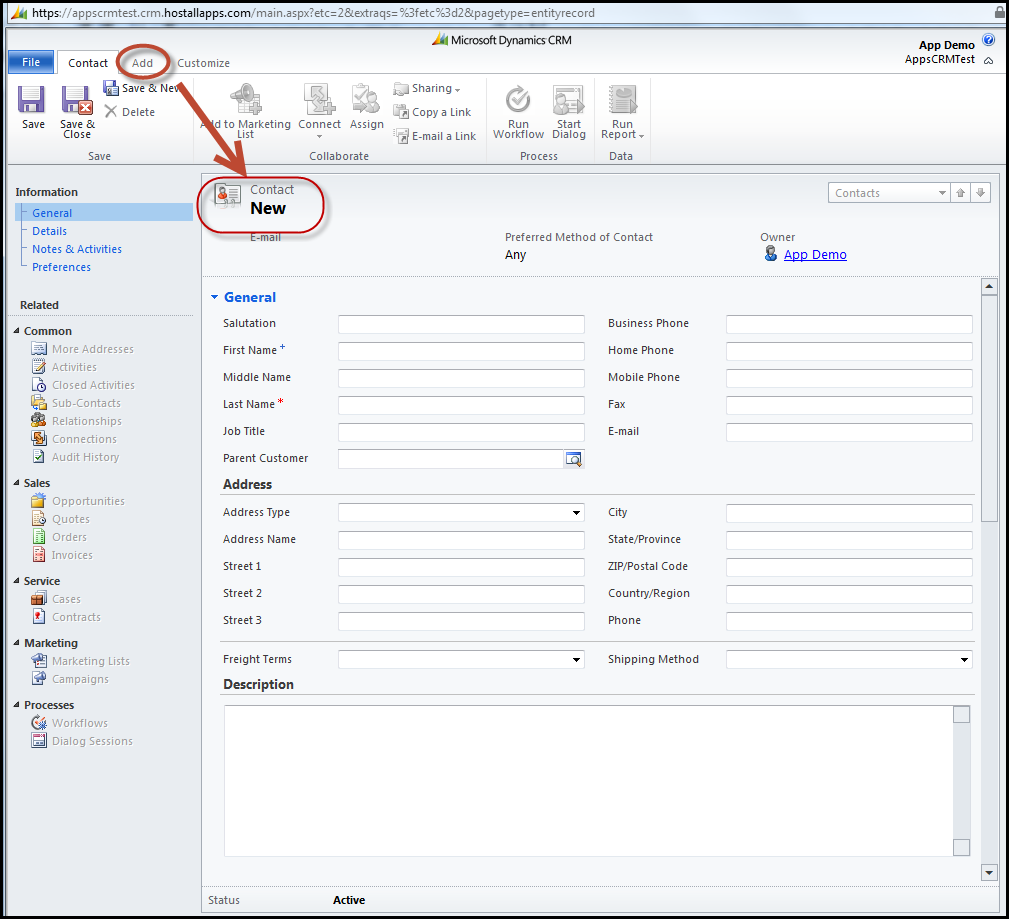This screenshot has width=1009, height=919.
Task: Click the Add to Marketing List icon
Action: point(245,100)
